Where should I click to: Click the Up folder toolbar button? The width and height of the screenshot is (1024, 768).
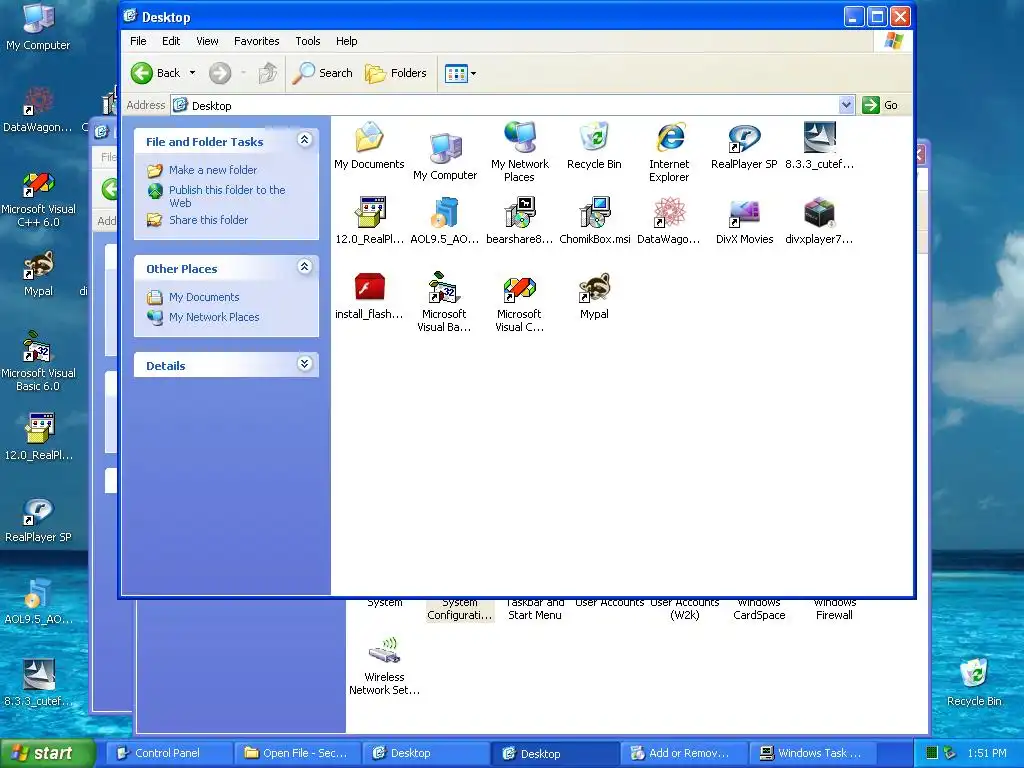(268, 73)
